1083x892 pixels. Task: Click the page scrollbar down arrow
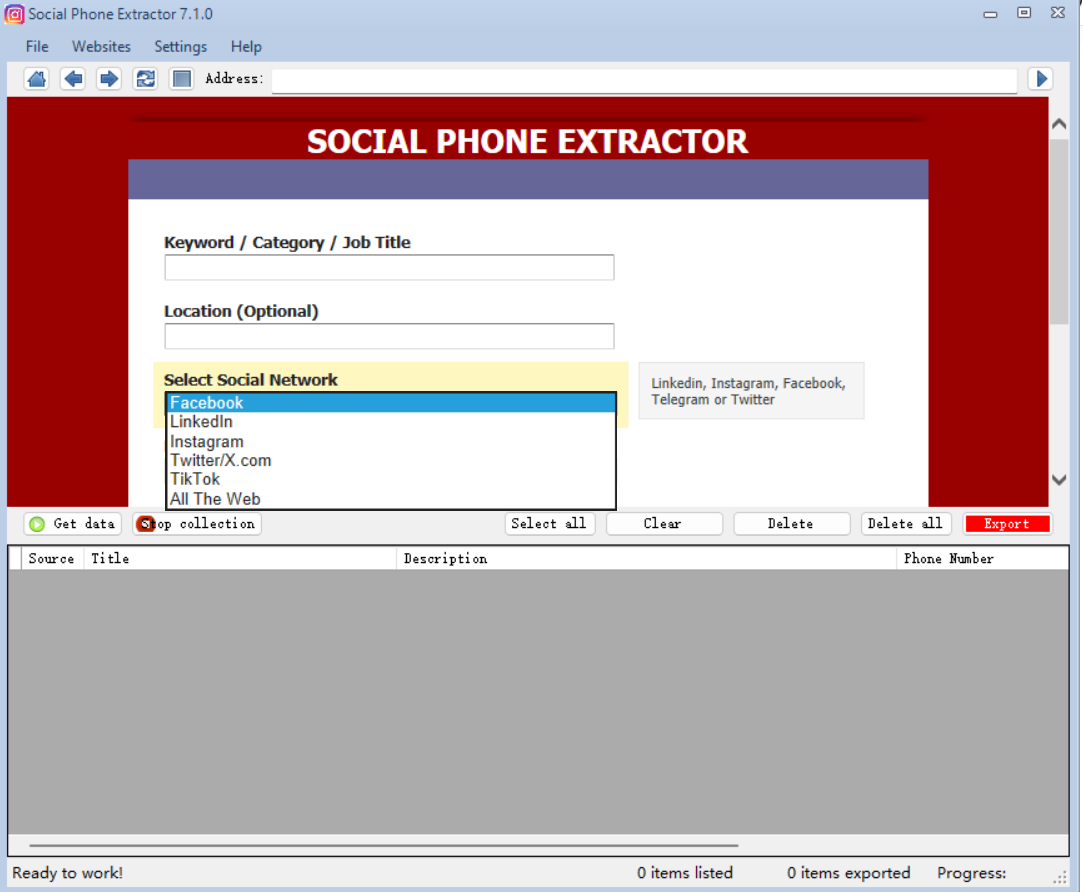pyautogui.click(x=1059, y=480)
